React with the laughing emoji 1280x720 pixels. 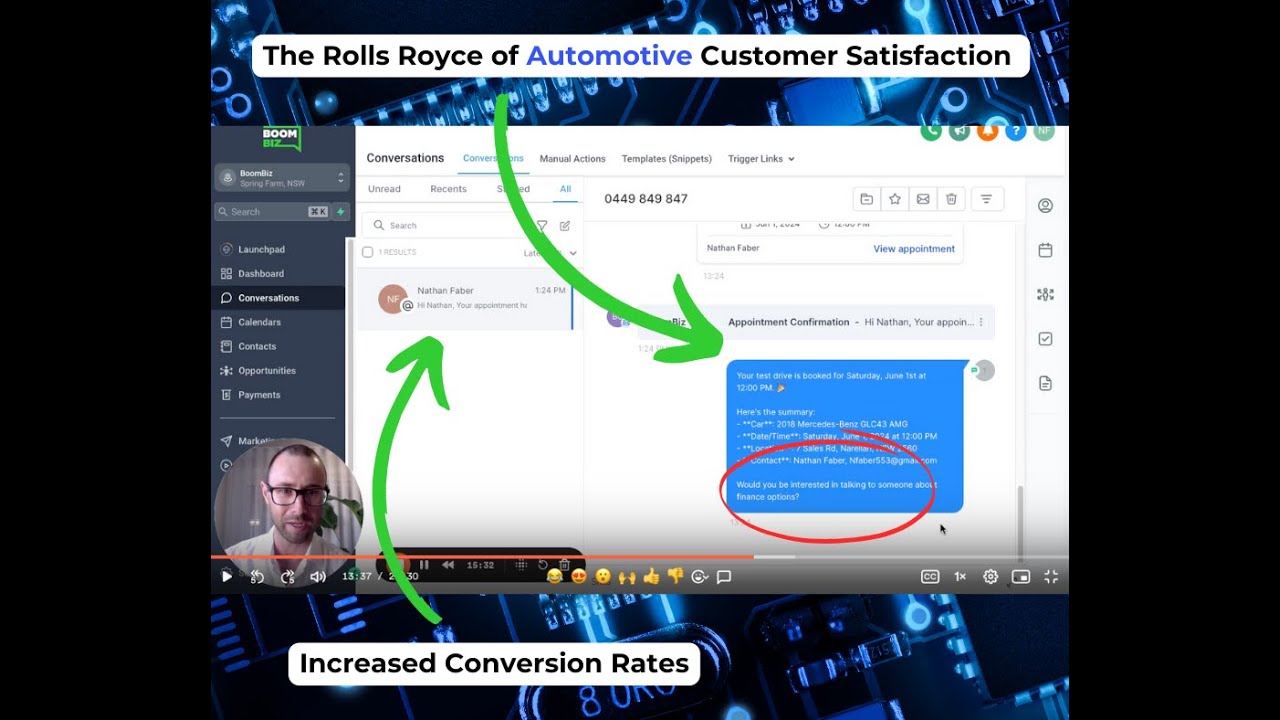555,576
